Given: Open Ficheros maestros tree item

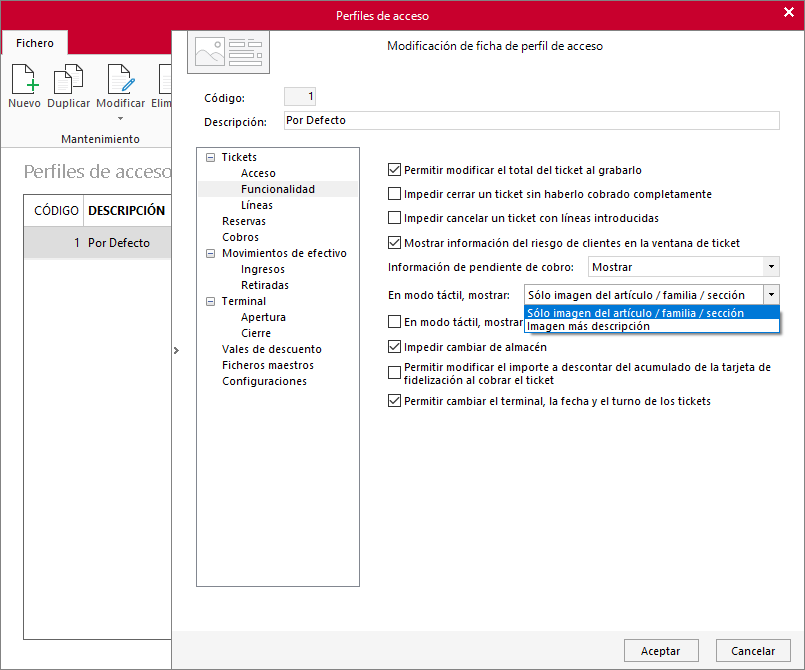Looking at the screenshot, I should click(268, 365).
